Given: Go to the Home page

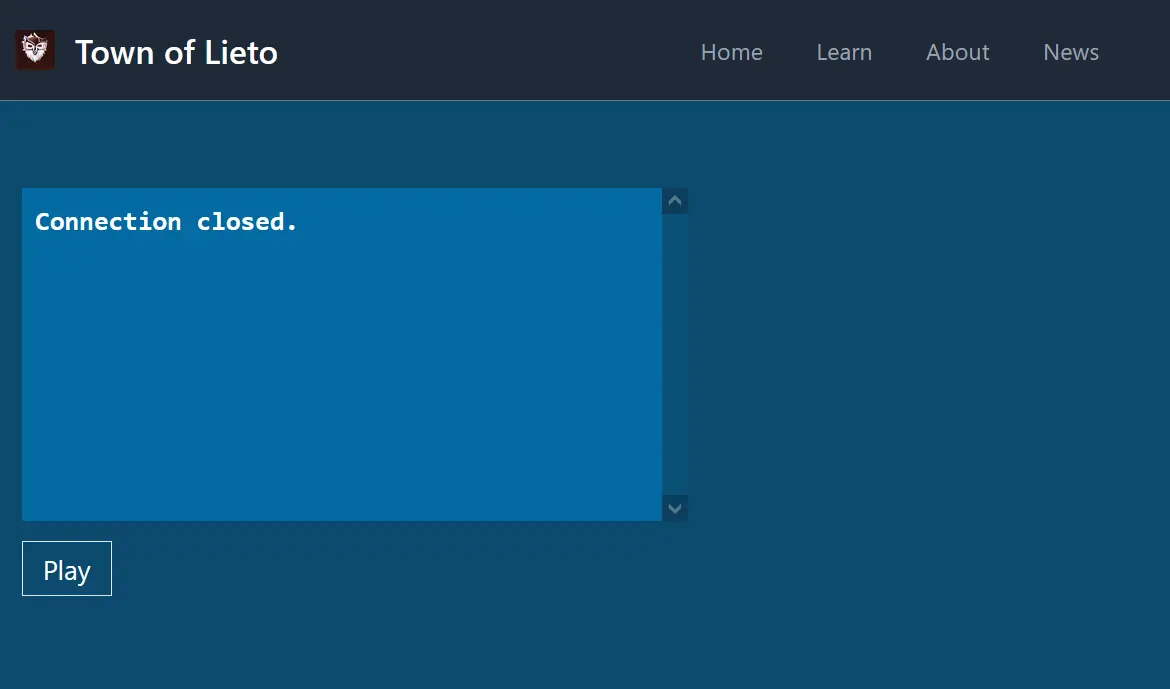Looking at the screenshot, I should (731, 52).
